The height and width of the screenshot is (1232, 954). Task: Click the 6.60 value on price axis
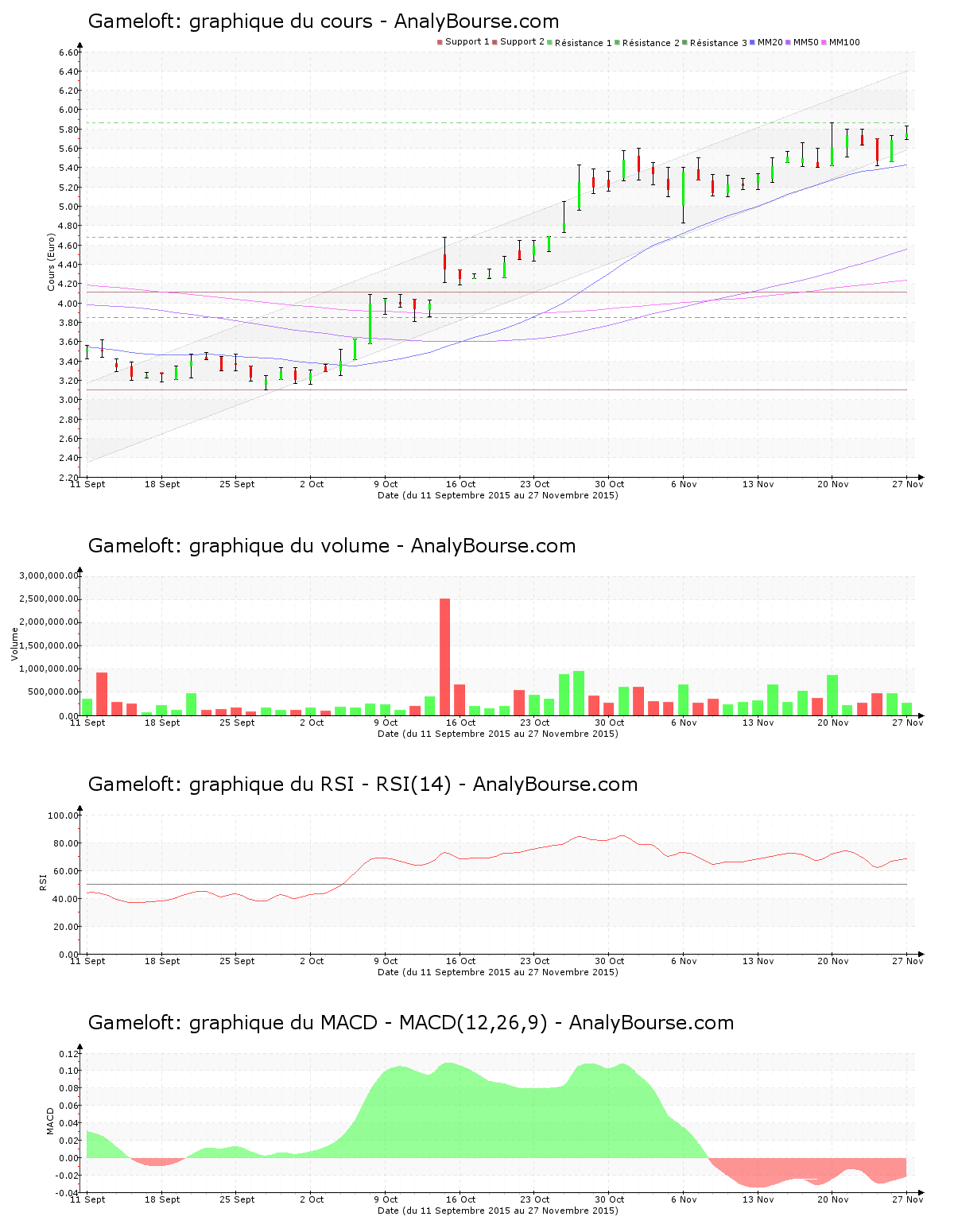[68, 52]
